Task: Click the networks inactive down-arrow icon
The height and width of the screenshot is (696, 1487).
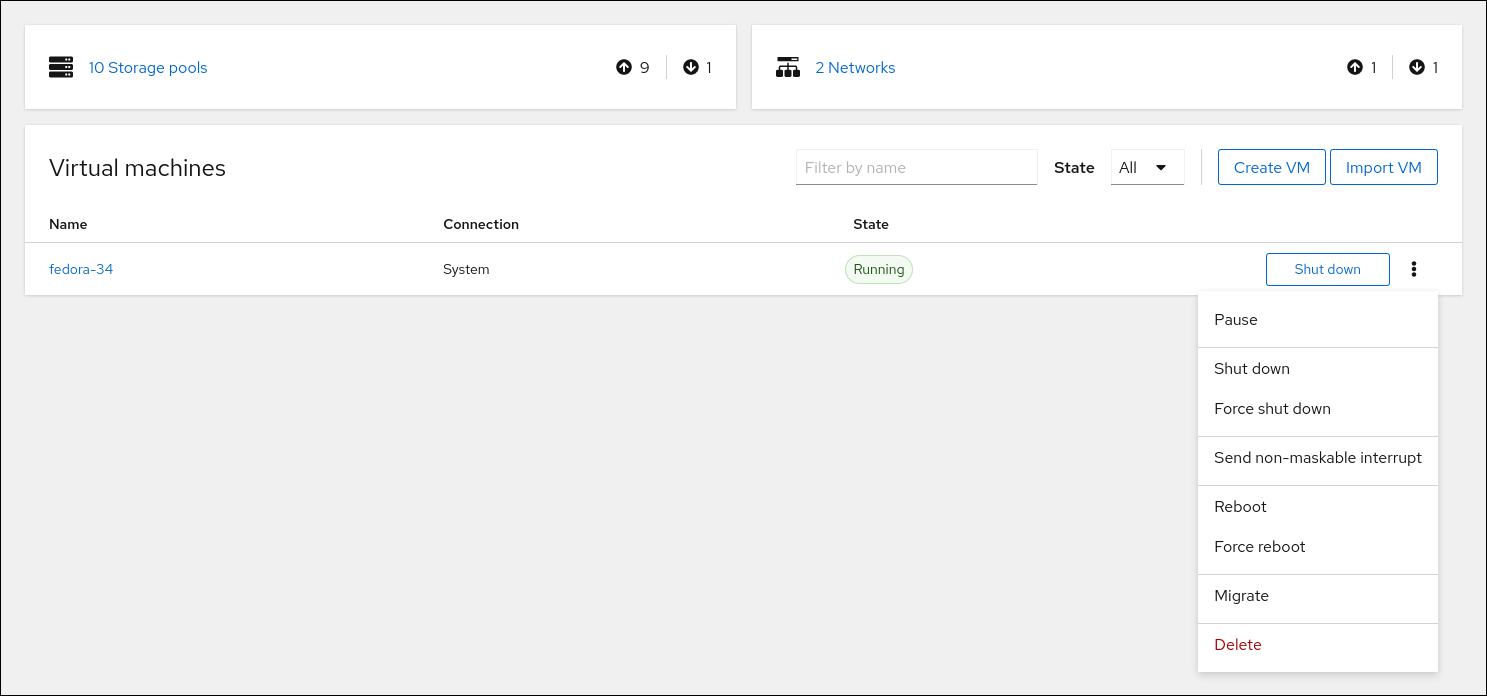Action: click(1416, 68)
